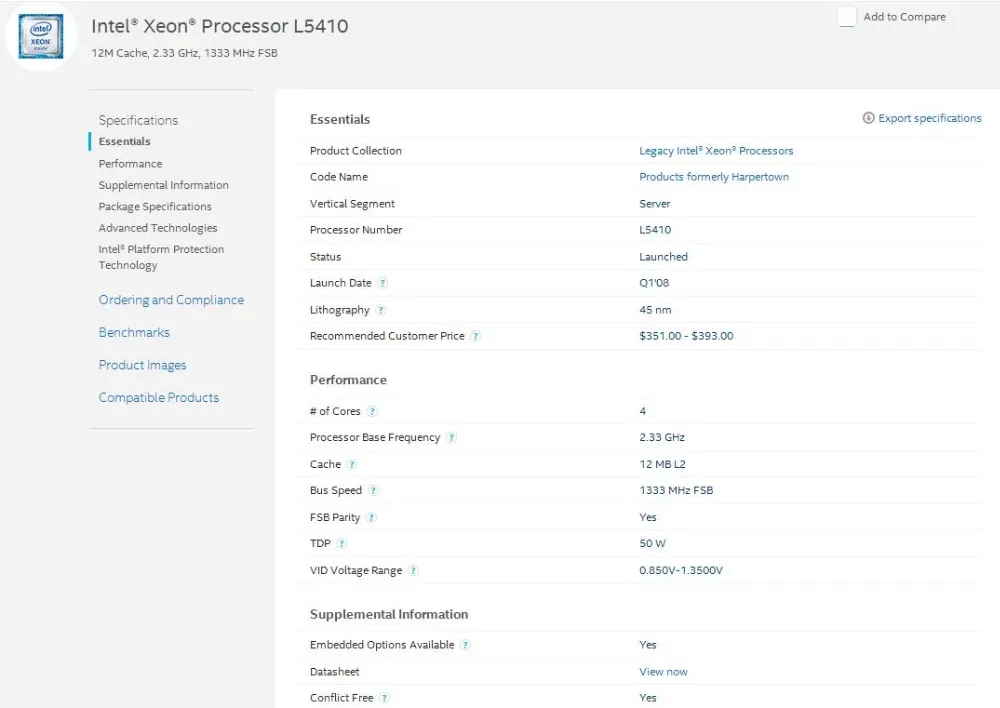Open the Conflict Free help icon
Screen dimensions: 1000x708
(x=384, y=698)
